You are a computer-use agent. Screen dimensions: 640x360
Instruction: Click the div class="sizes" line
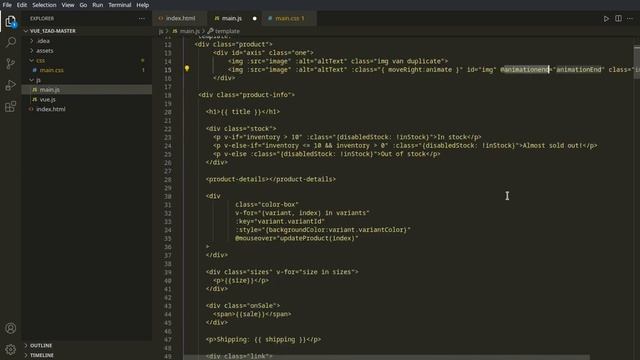(282, 272)
